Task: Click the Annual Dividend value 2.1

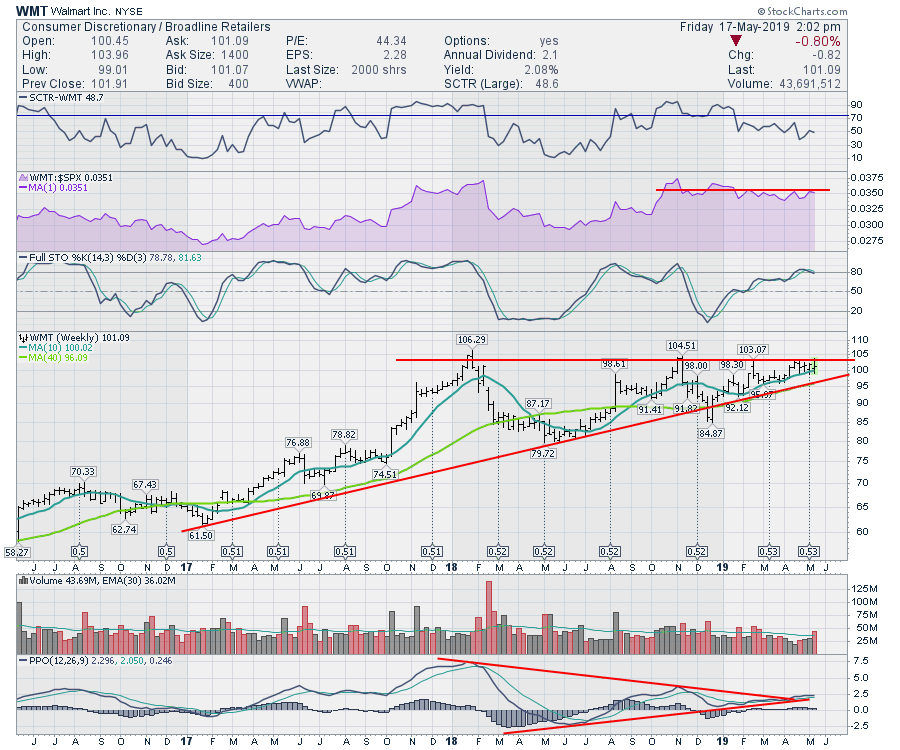Action: point(550,55)
